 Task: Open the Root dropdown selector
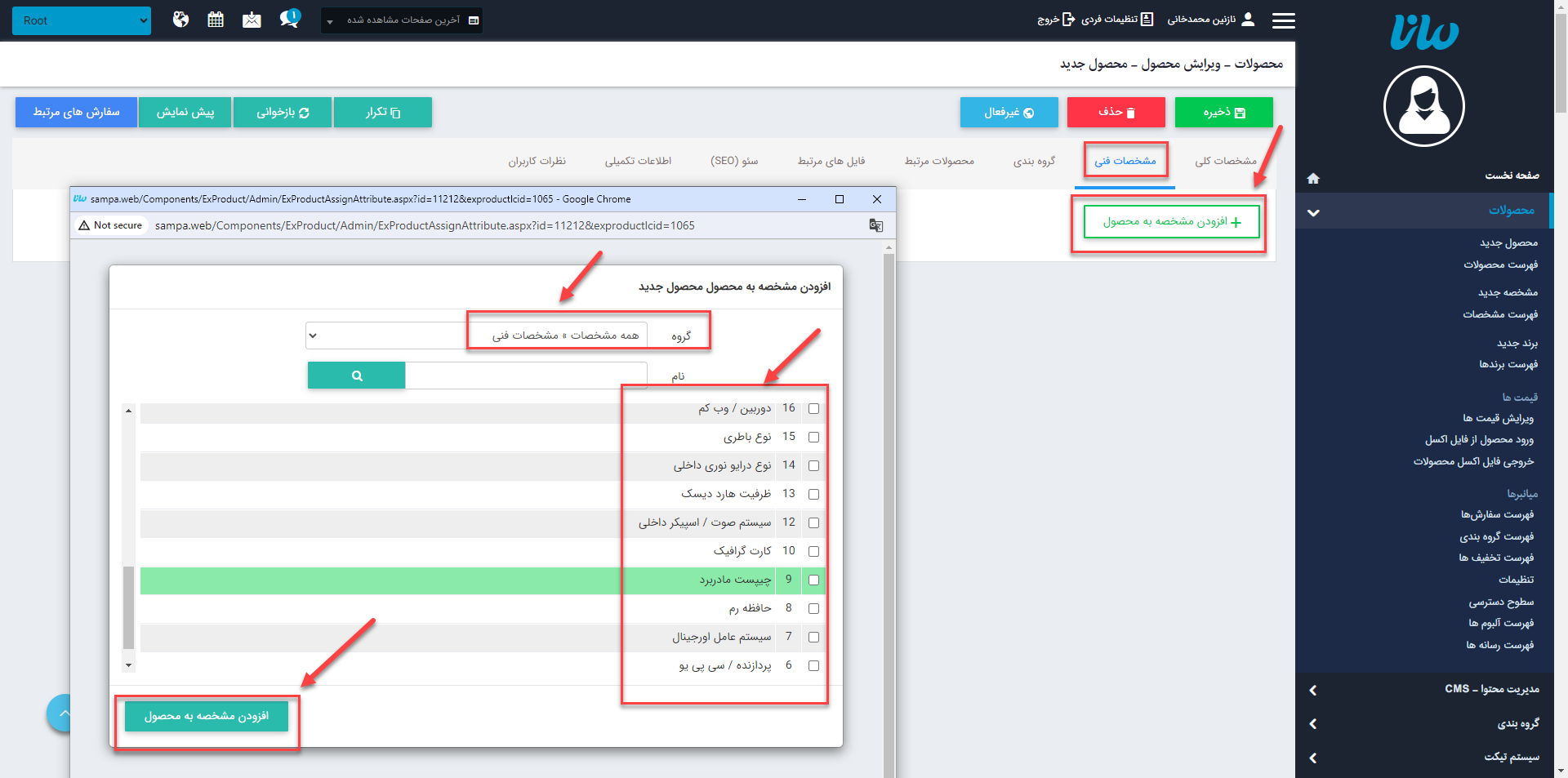[82, 20]
